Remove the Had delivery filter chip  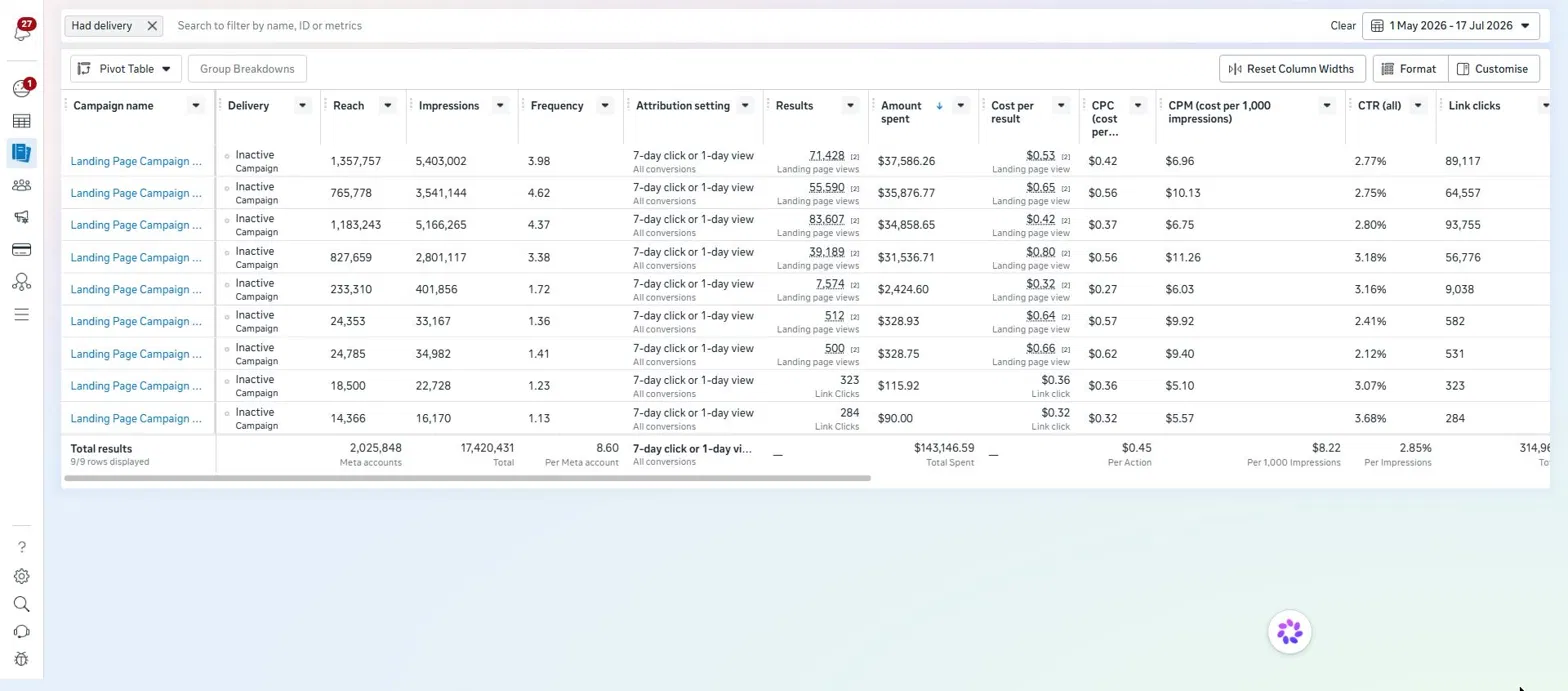point(152,26)
